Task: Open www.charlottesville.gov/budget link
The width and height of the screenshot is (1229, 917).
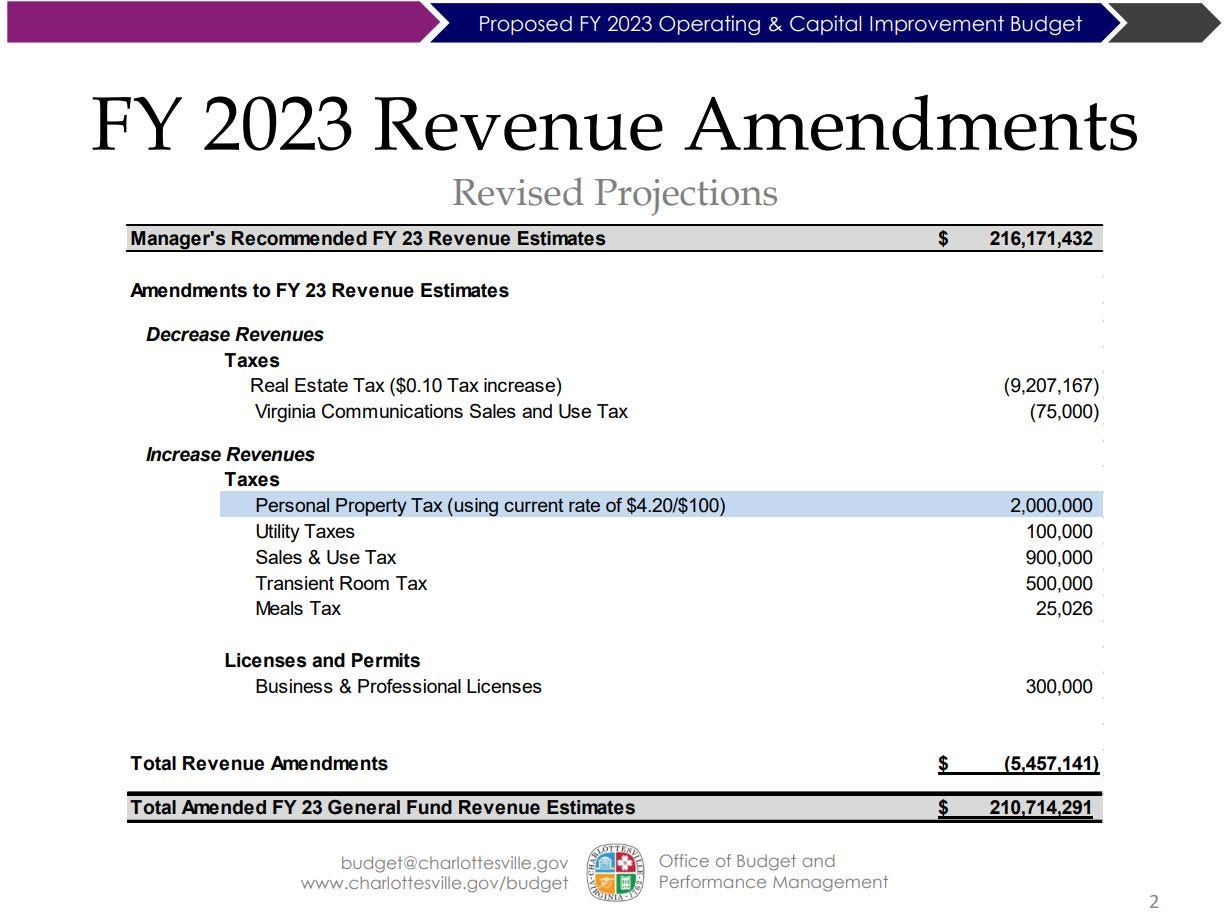Action: click(x=435, y=884)
